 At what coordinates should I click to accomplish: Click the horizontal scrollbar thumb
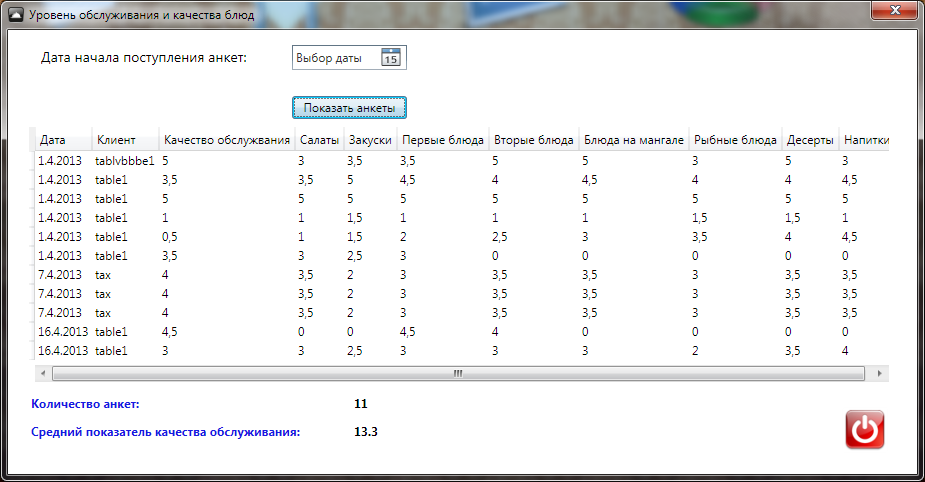click(x=458, y=373)
